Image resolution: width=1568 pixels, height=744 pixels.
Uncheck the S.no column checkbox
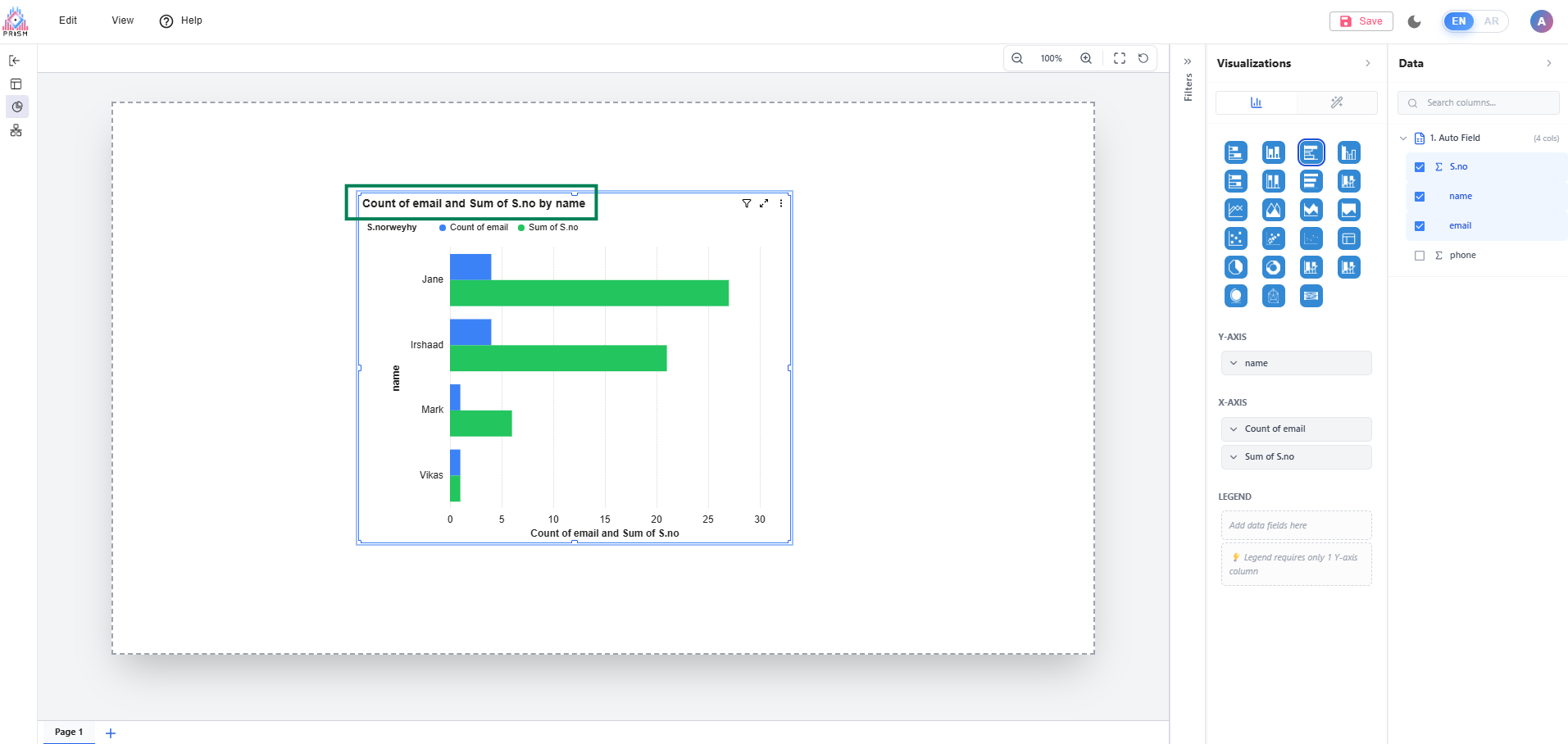tap(1420, 167)
